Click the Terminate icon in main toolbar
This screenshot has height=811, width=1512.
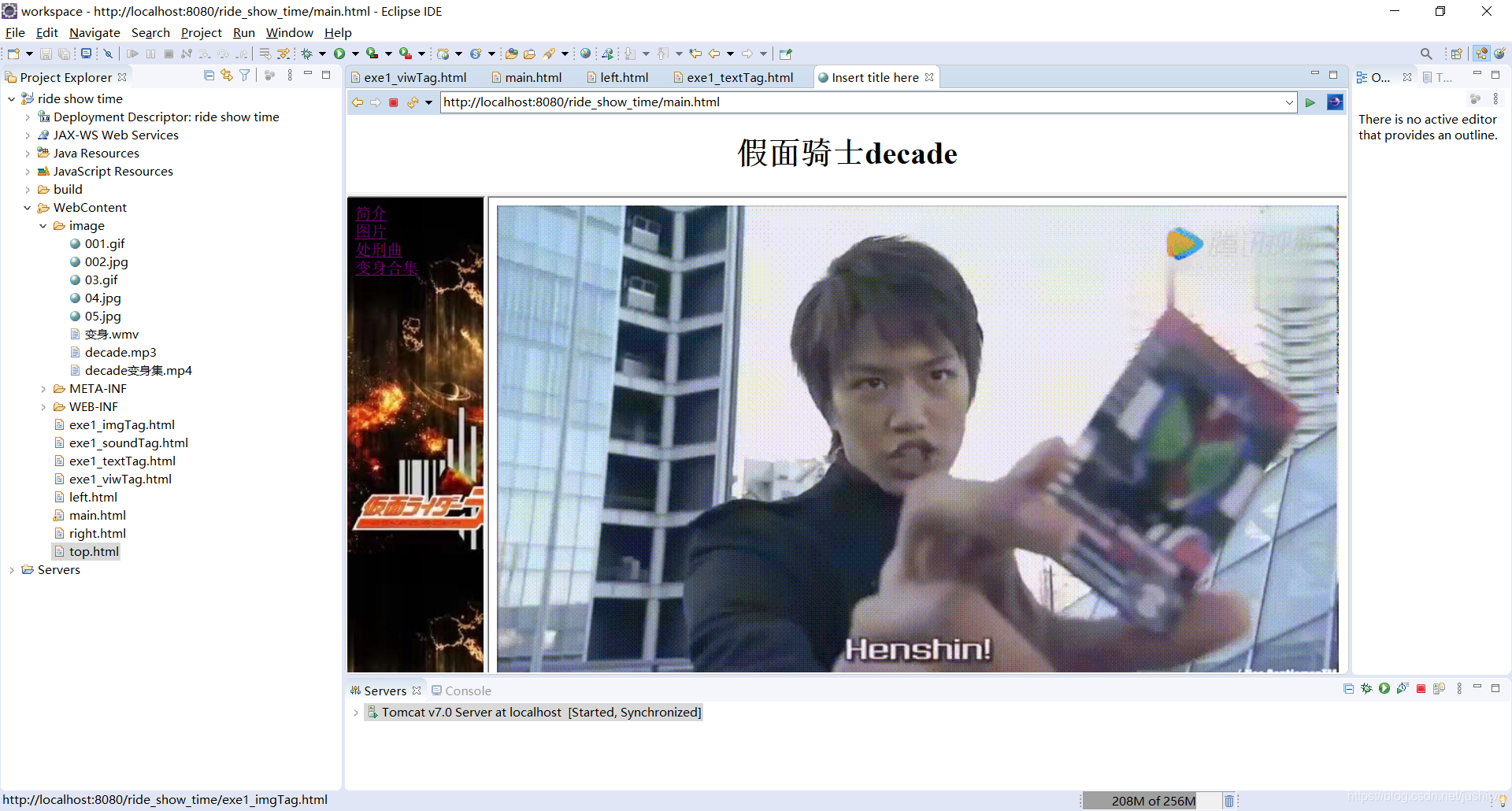pyautogui.click(x=169, y=54)
